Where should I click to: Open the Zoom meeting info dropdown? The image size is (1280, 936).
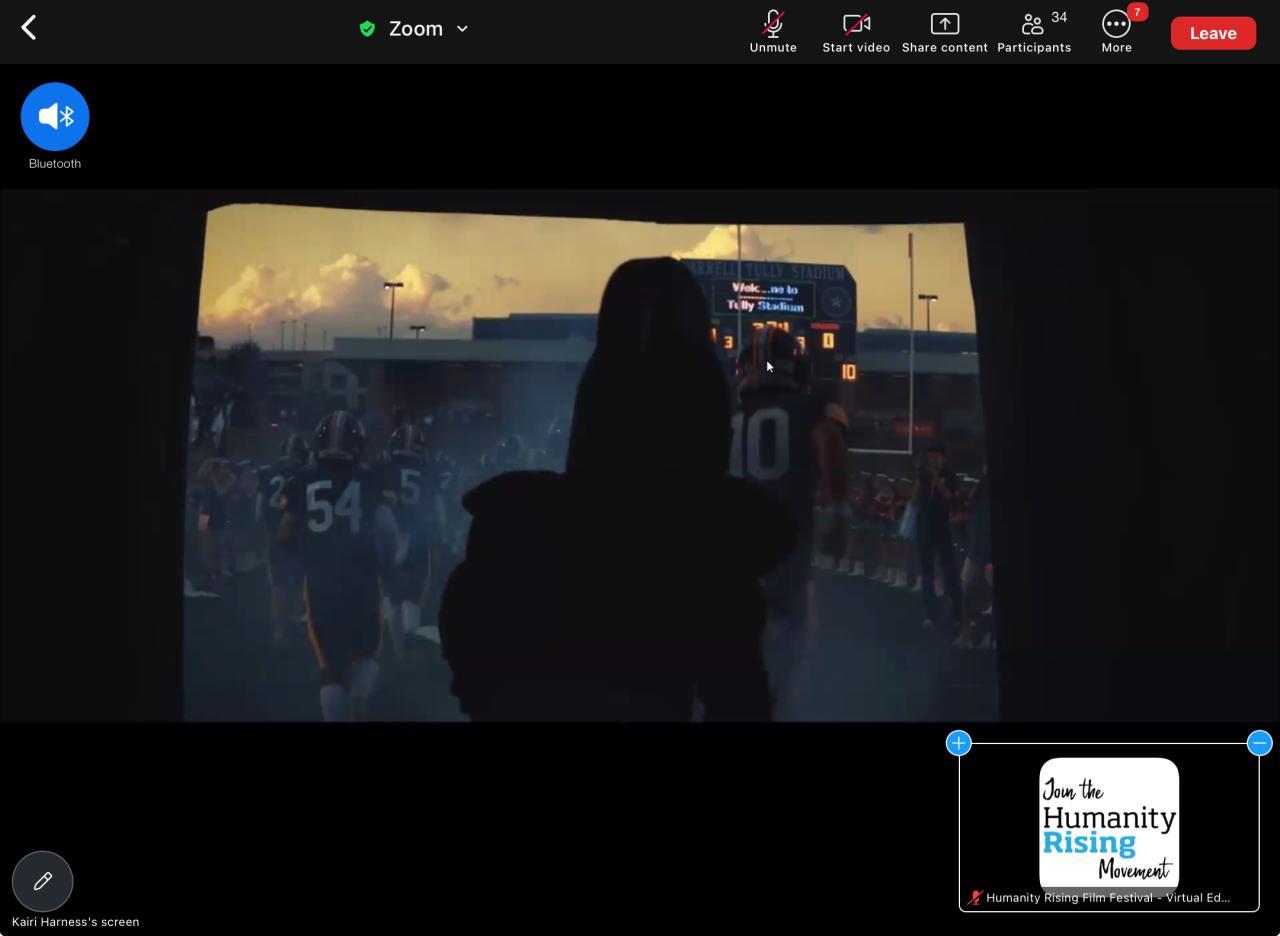(429, 29)
